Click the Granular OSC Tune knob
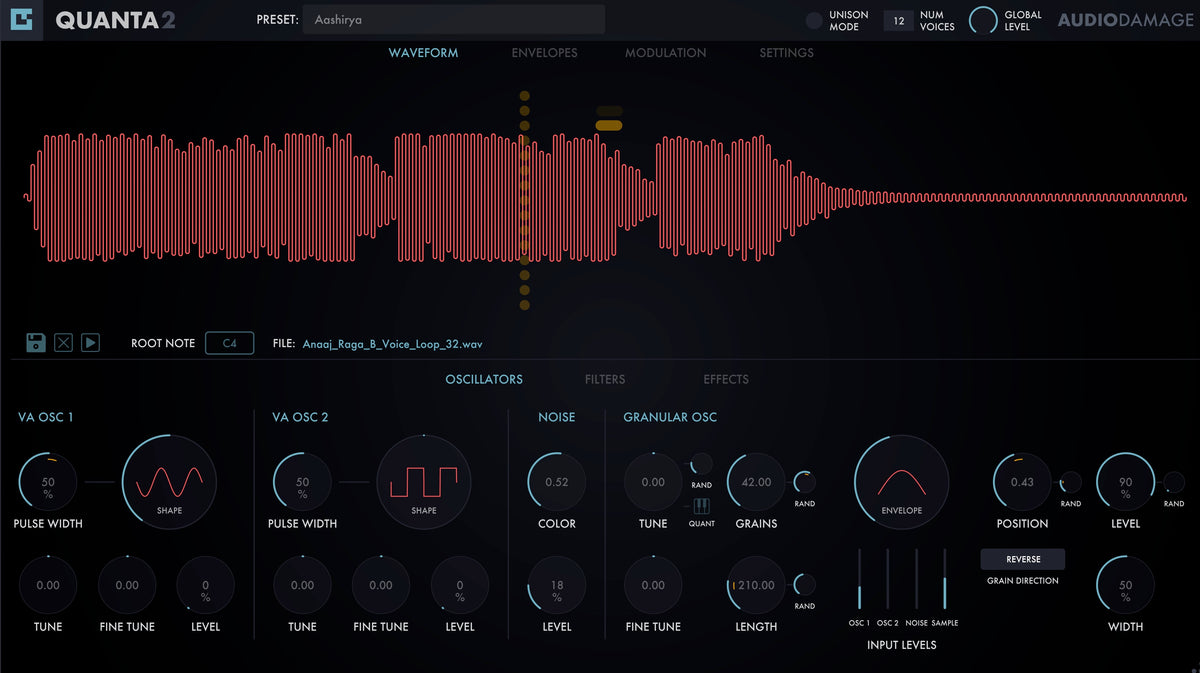The height and width of the screenshot is (673, 1200). pos(653,482)
